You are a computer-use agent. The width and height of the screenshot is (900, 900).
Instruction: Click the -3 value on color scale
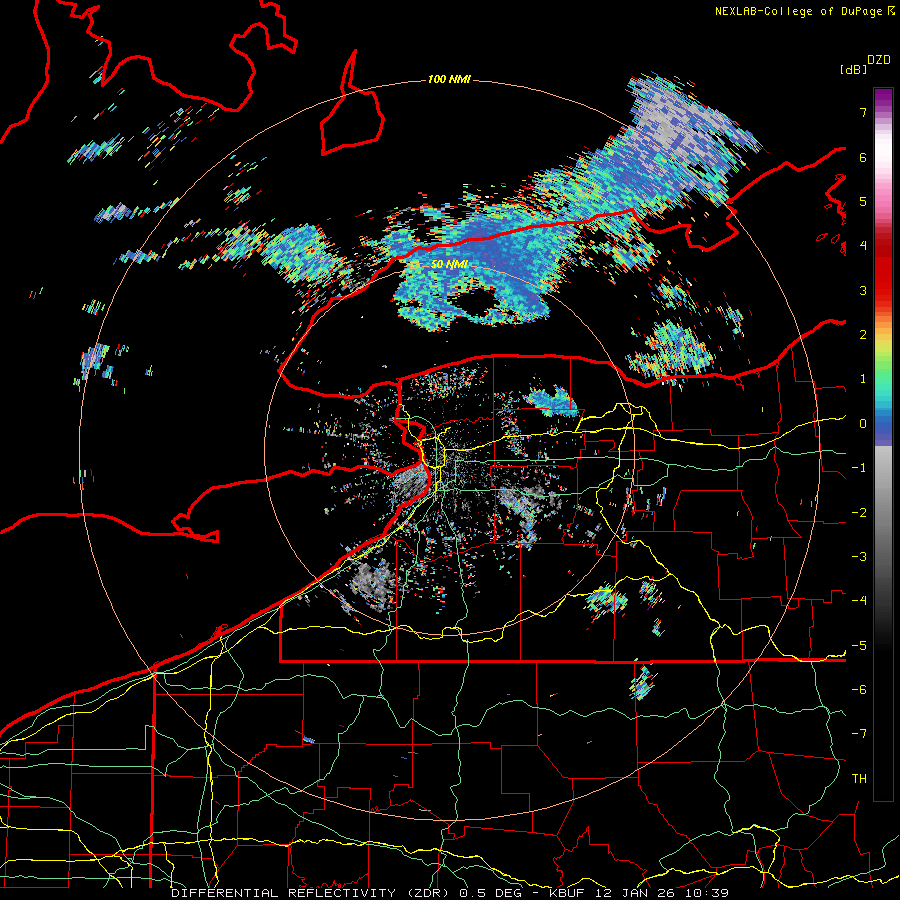(859, 557)
